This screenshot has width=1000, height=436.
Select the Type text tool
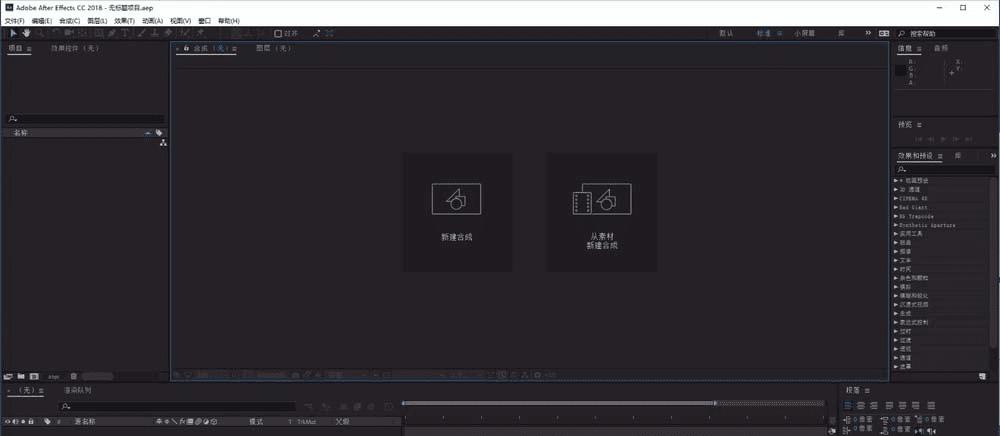(124, 33)
